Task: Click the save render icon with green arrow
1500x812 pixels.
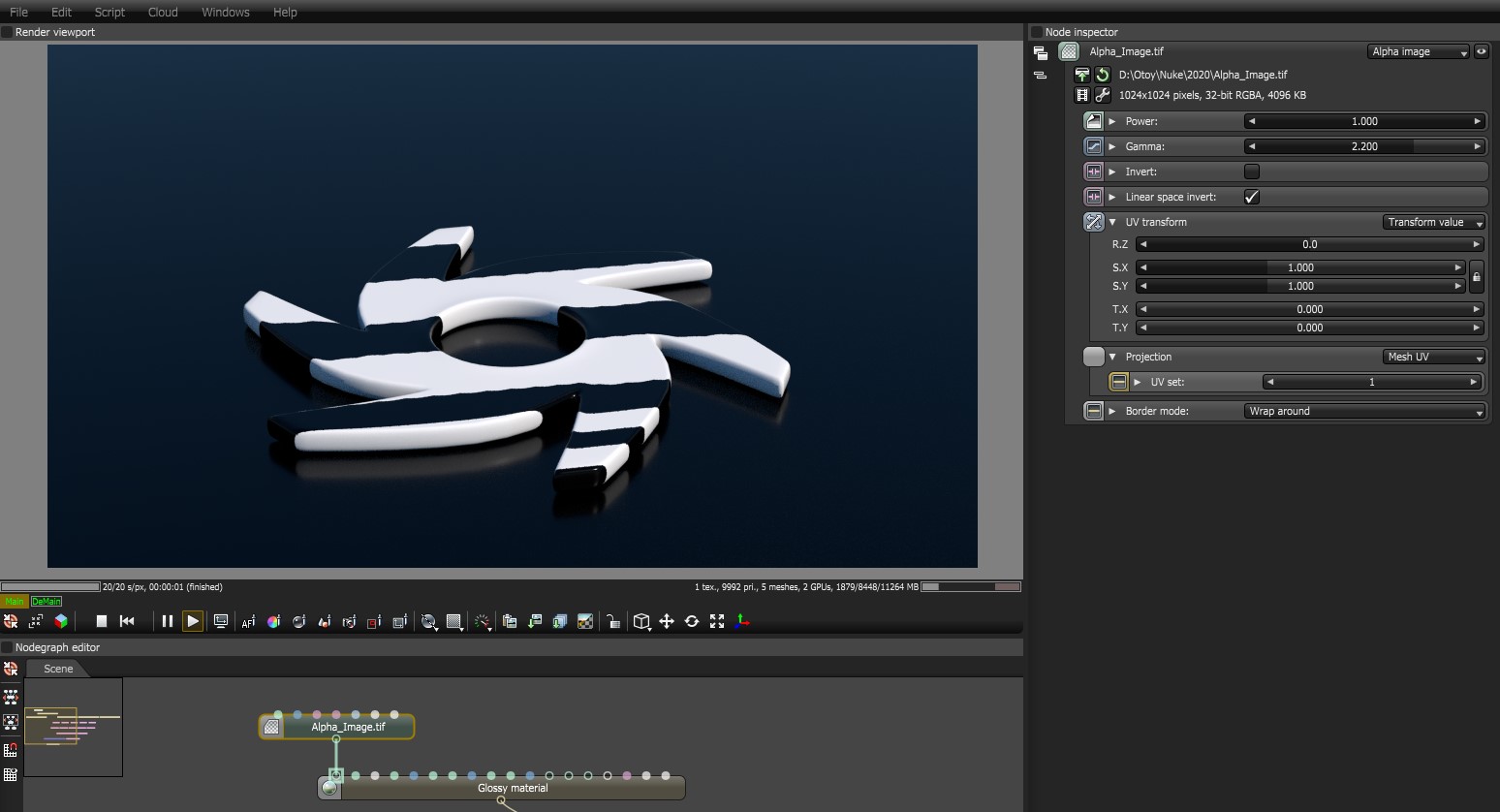Action: click(535, 622)
